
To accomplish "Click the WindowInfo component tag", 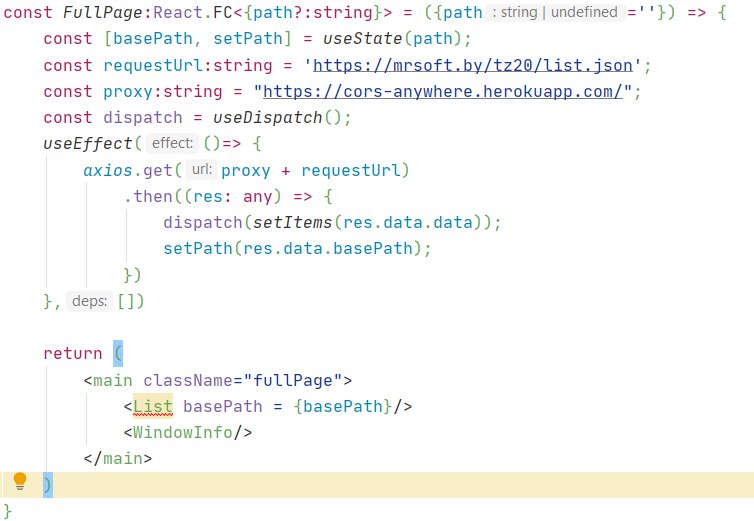I will [x=183, y=432].
